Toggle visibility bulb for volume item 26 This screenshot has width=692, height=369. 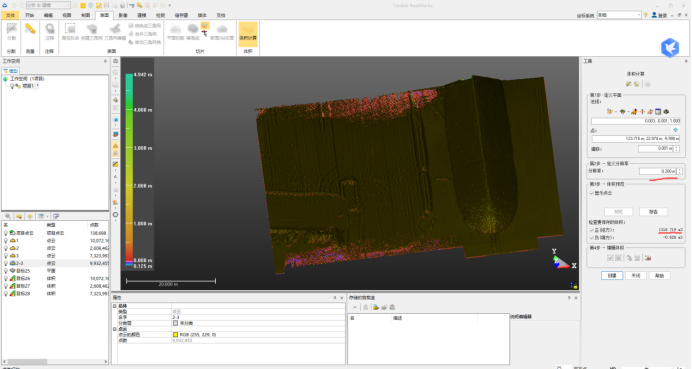coord(6,279)
